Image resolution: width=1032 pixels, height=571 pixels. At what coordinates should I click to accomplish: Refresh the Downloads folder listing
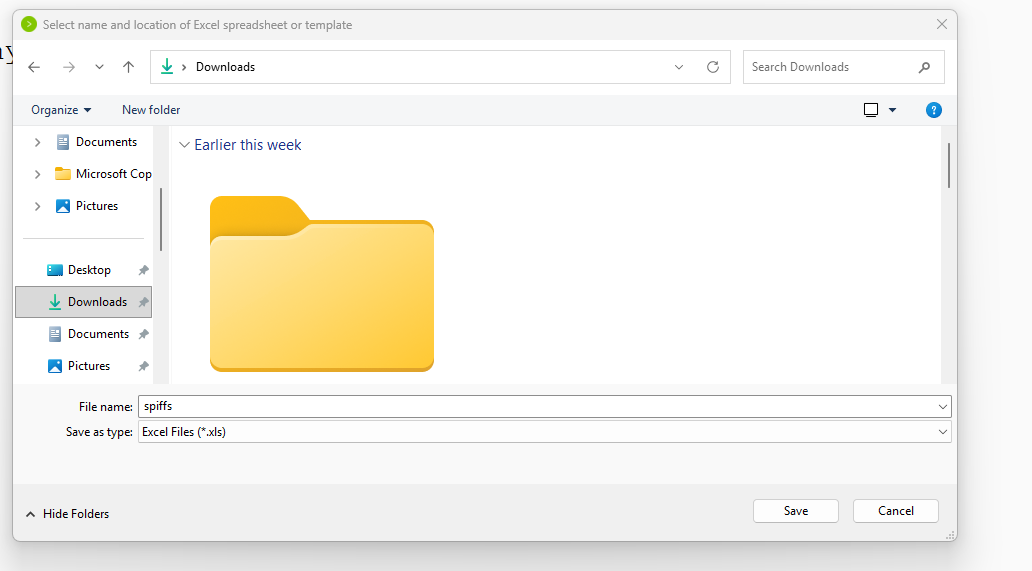[x=713, y=67]
